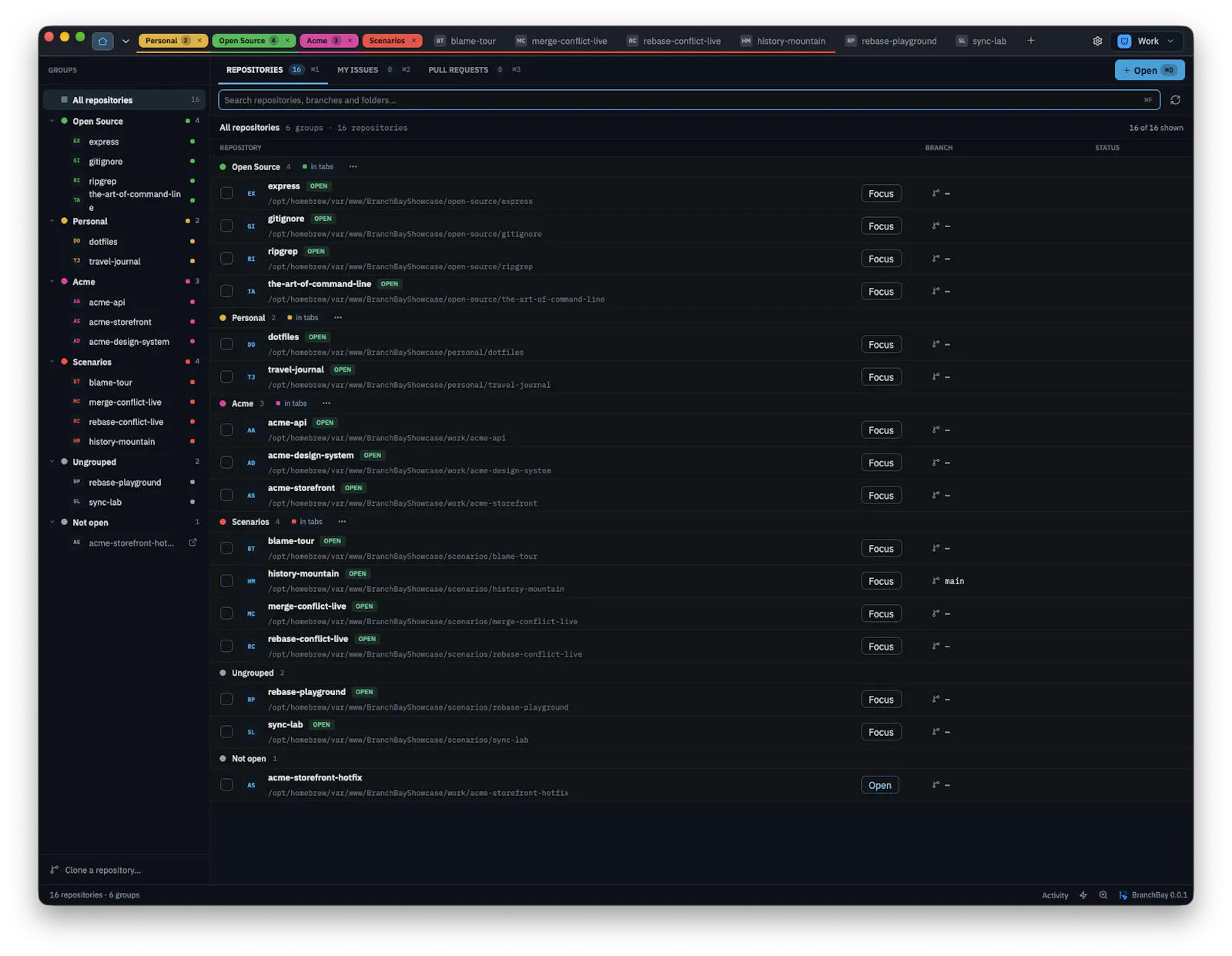The height and width of the screenshot is (956, 1232).
Task: Click the BranchBay 0.0.1 logo icon
Action: tap(1123, 895)
